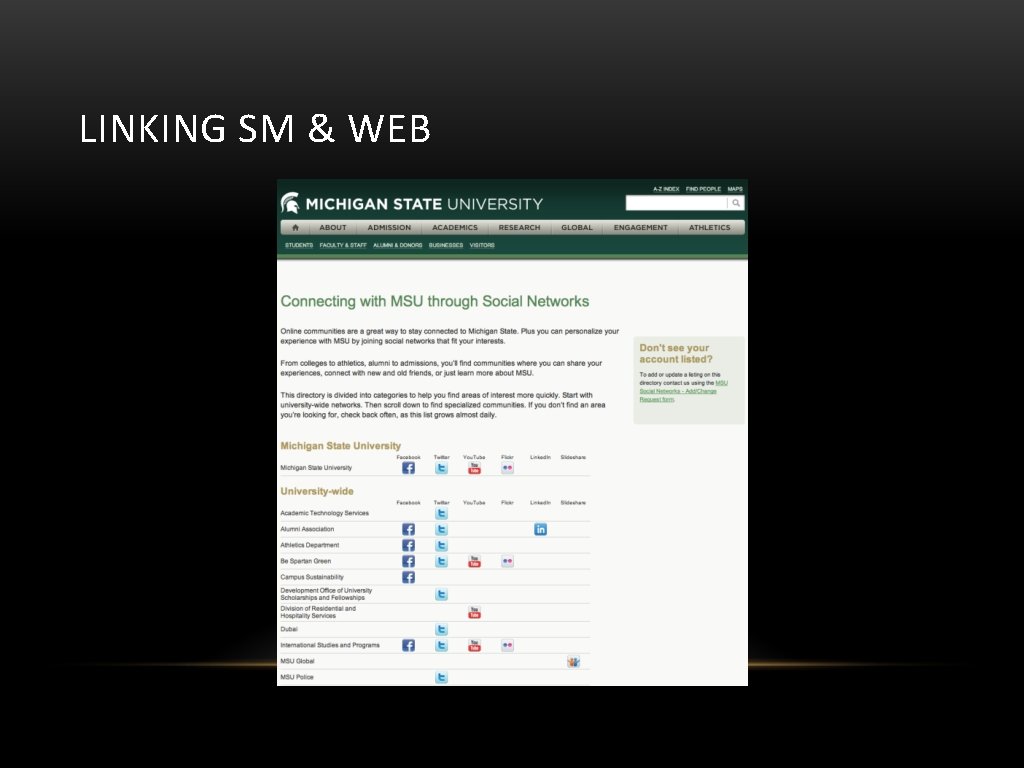Open MSU Global Slideshare icon
The image size is (1024, 768).
coord(573,662)
